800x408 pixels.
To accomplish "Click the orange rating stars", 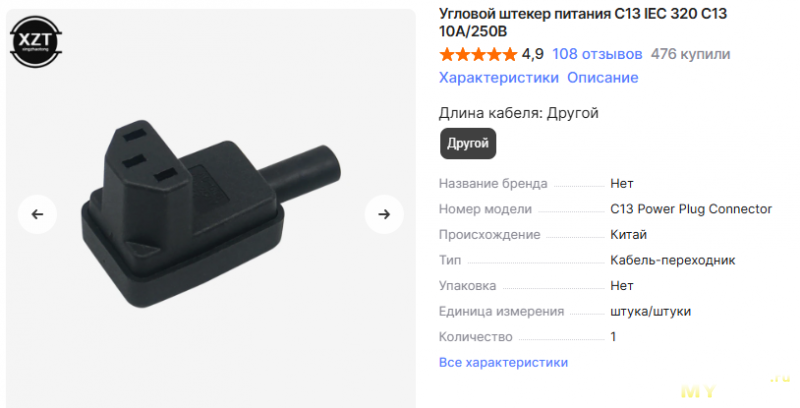I will [x=478, y=54].
